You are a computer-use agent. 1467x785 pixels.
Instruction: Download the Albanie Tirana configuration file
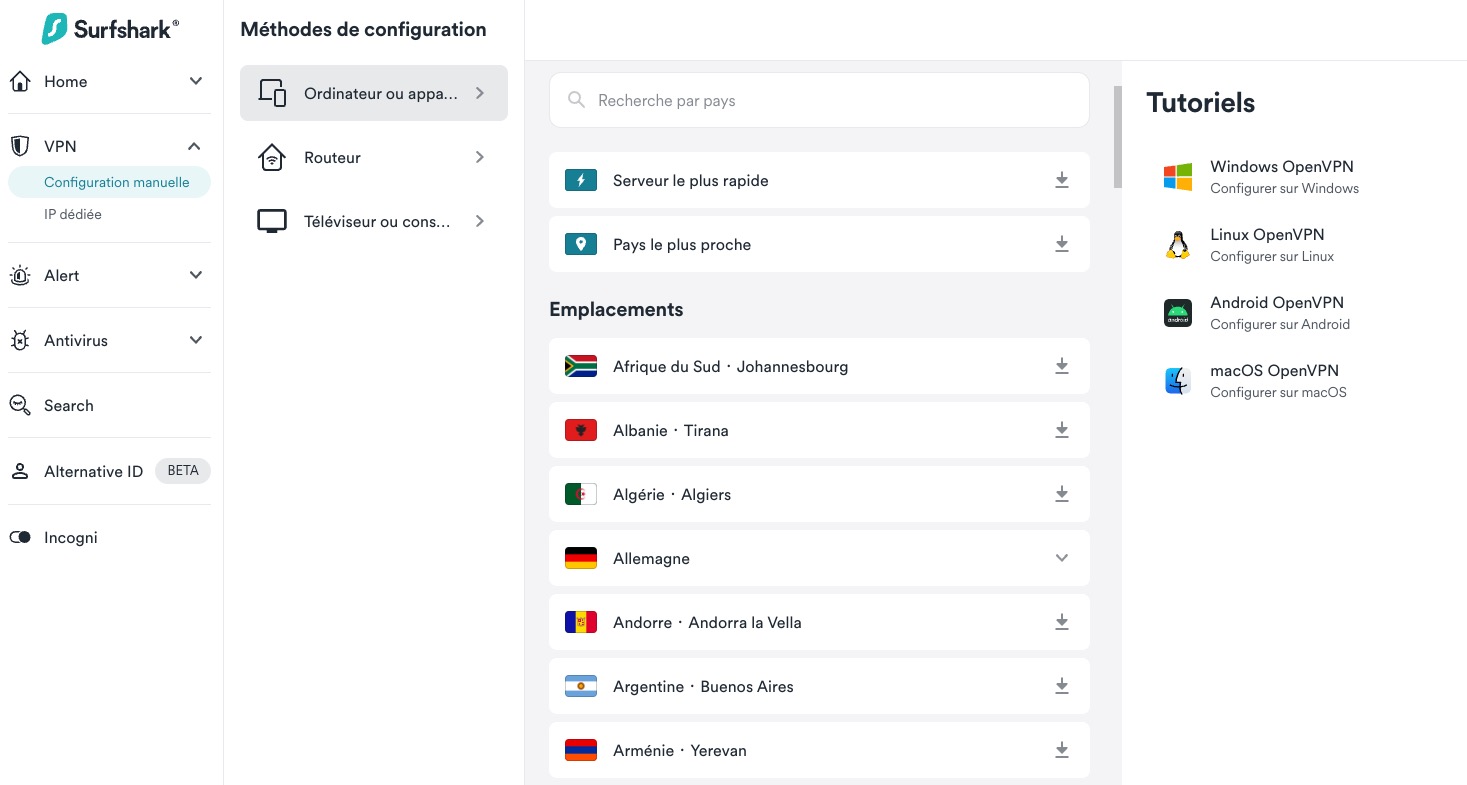click(1062, 430)
